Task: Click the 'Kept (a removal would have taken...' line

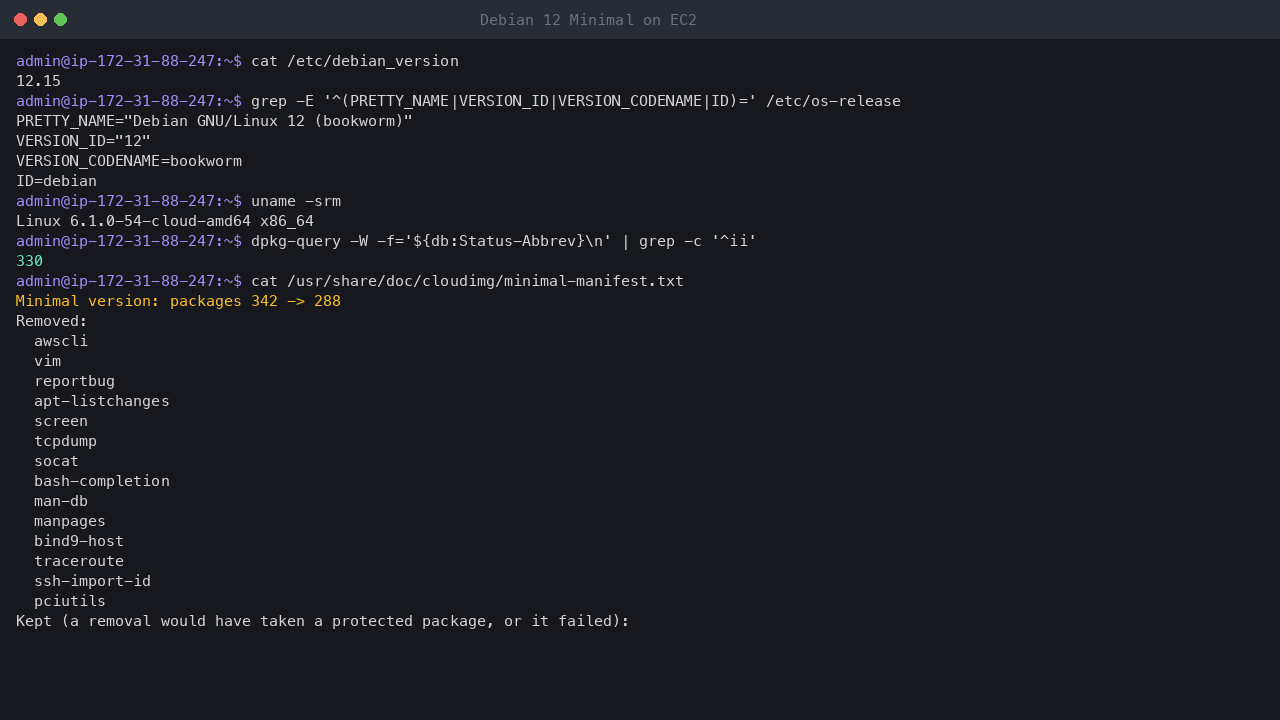Action: [x=323, y=621]
